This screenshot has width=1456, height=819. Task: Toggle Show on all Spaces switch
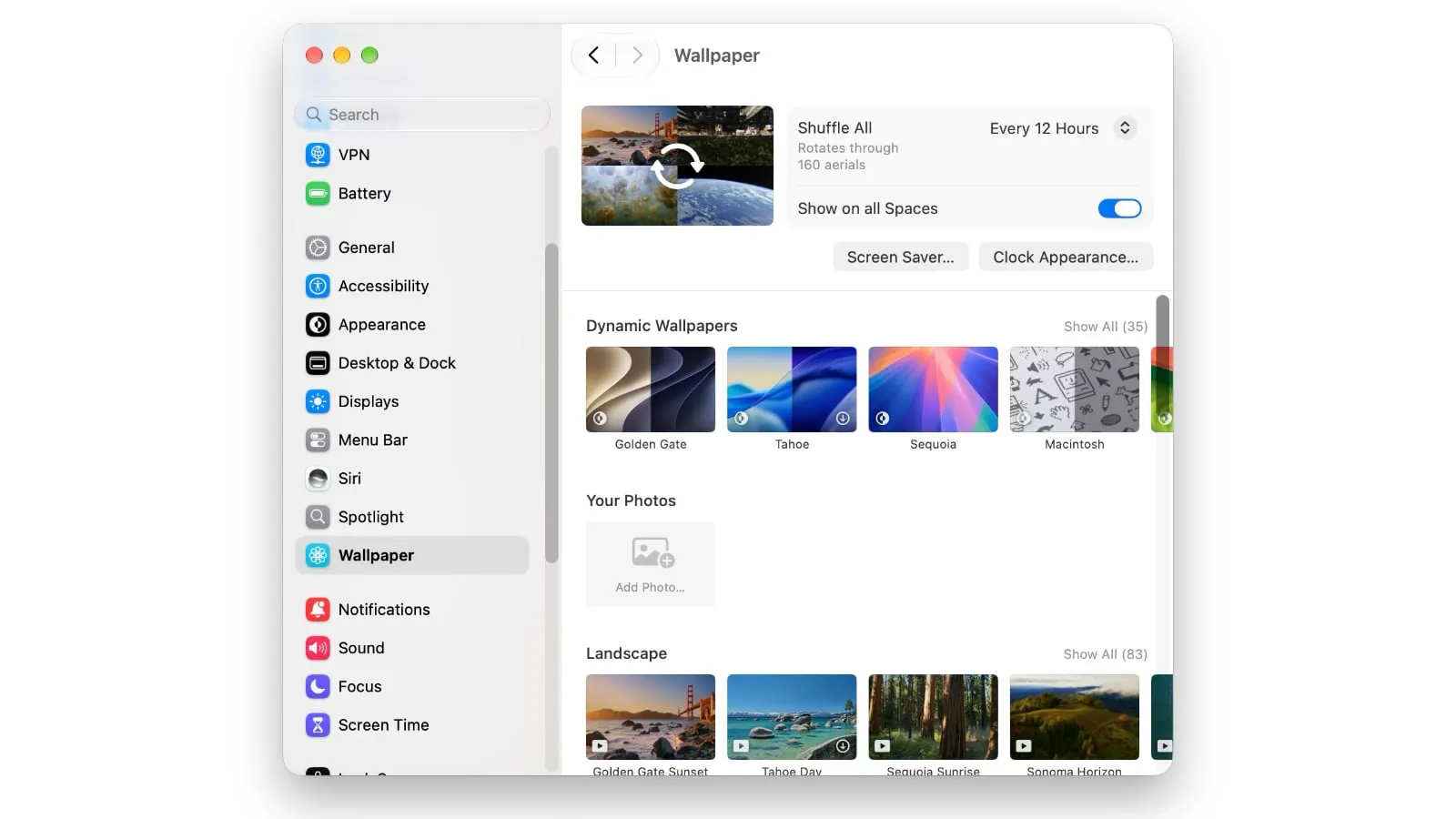[1119, 208]
